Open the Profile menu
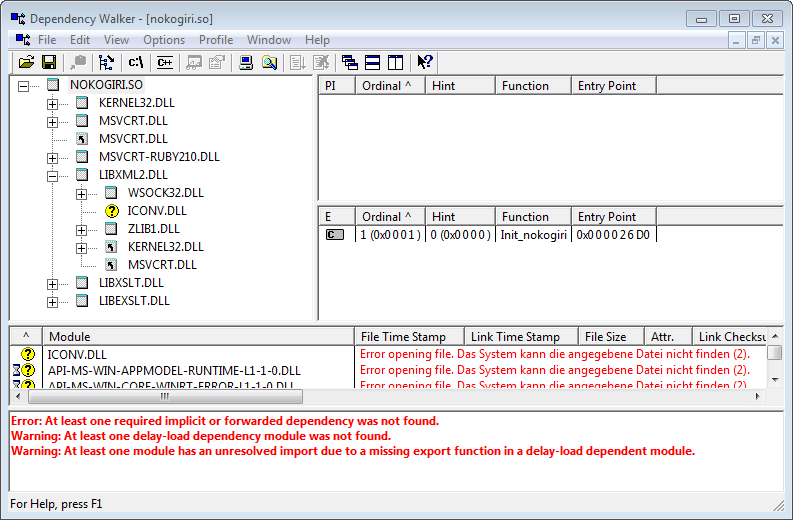793x520 pixels. (216, 39)
